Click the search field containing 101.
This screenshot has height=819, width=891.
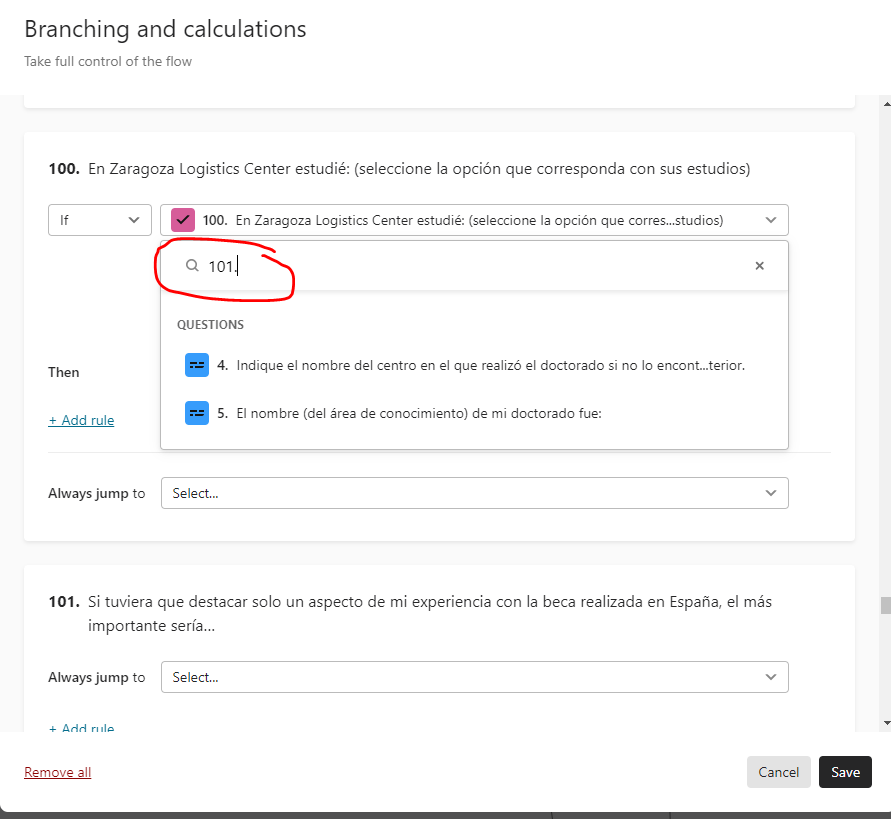pyautogui.click(x=474, y=265)
